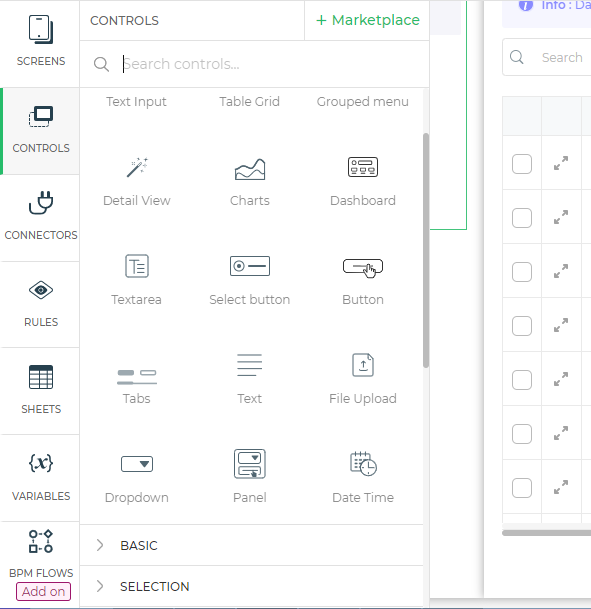Open the Sheets section

(41, 392)
